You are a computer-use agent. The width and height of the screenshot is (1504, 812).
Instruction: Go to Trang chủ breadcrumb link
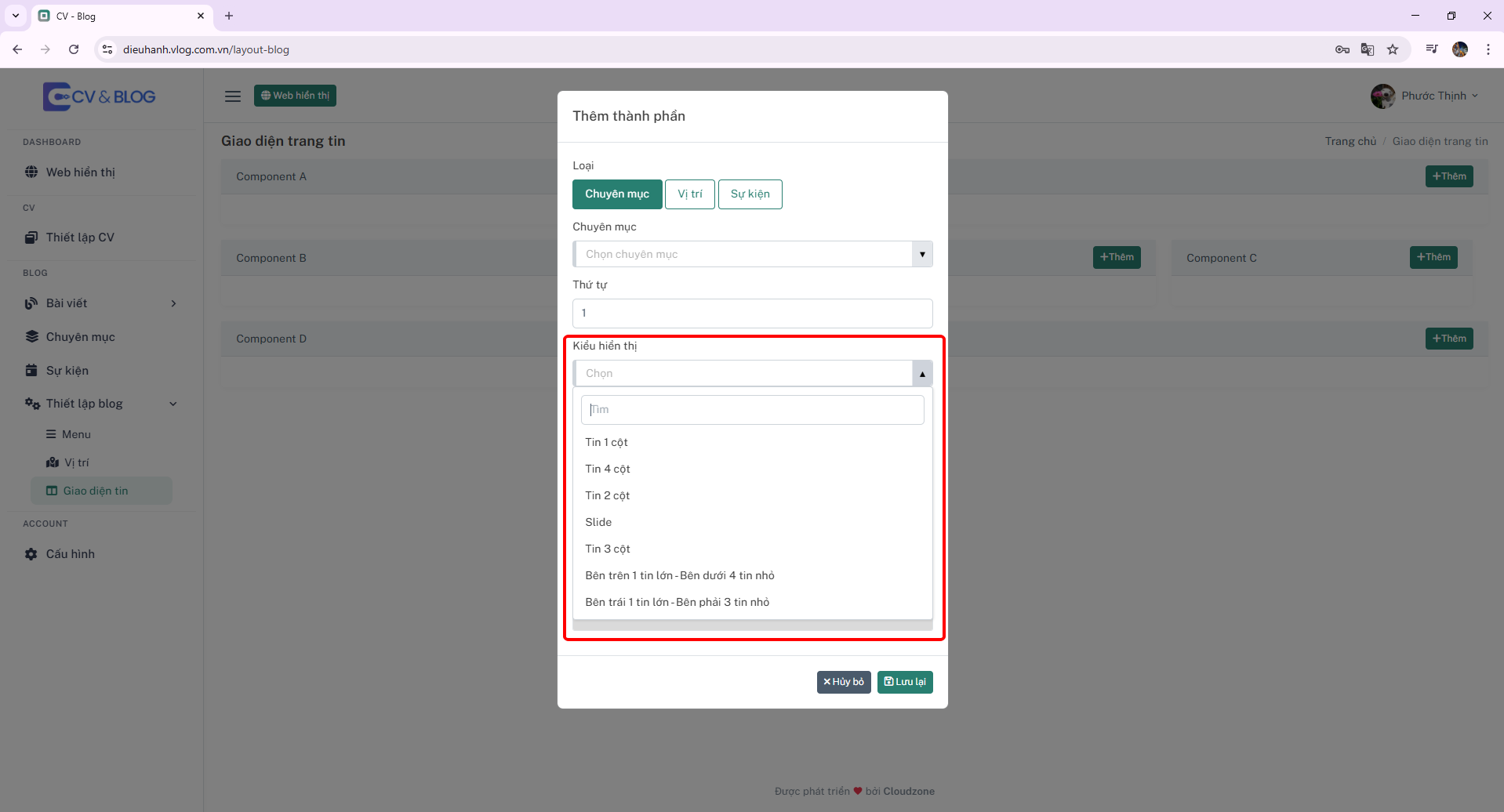pos(1350,141)
